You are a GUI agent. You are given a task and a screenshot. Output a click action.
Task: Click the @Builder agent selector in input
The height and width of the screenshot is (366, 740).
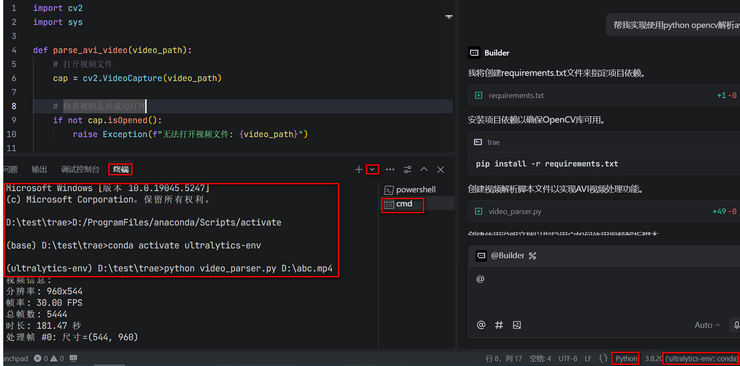507,256
